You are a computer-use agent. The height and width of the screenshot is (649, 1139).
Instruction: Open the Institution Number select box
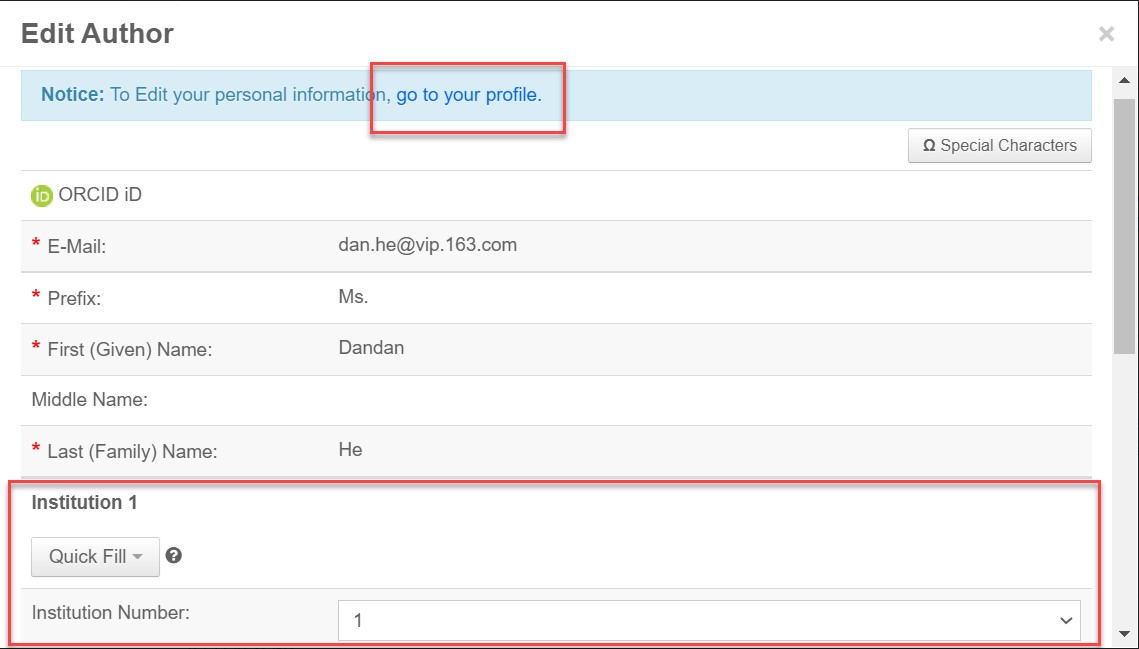click(709, 620)
